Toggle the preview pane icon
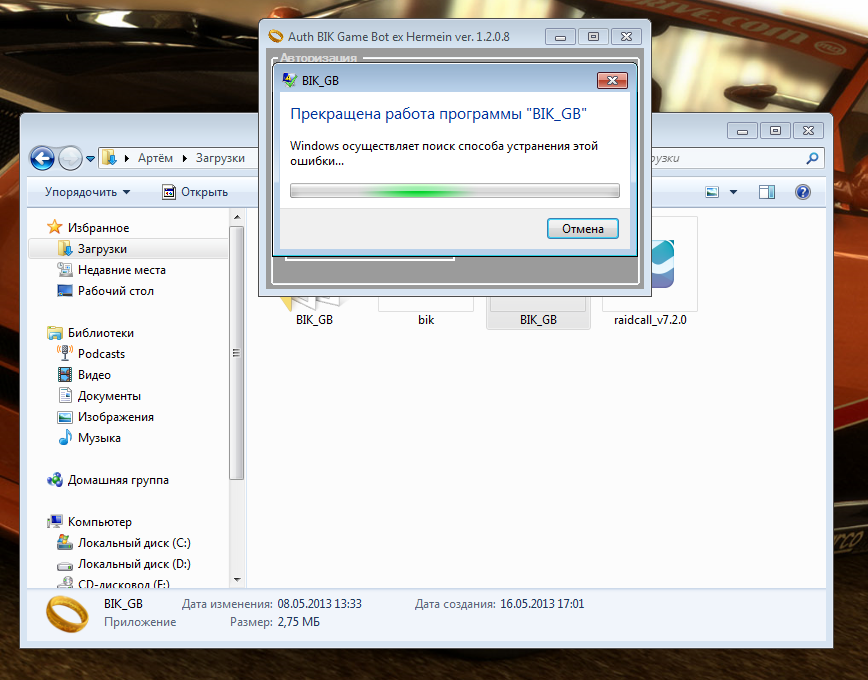 (767, 192)
